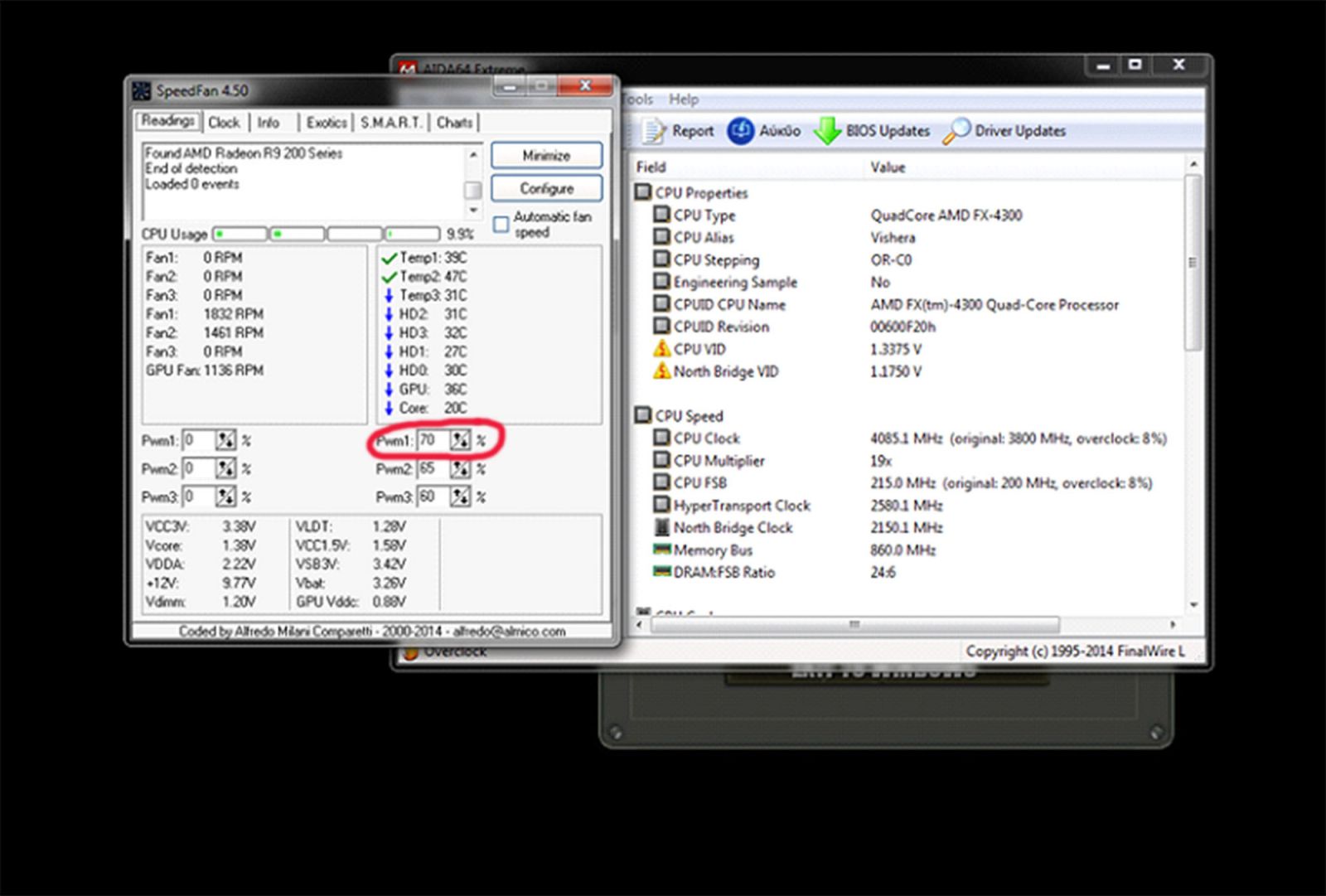Click the CPU Type row icon

point(661,215)
